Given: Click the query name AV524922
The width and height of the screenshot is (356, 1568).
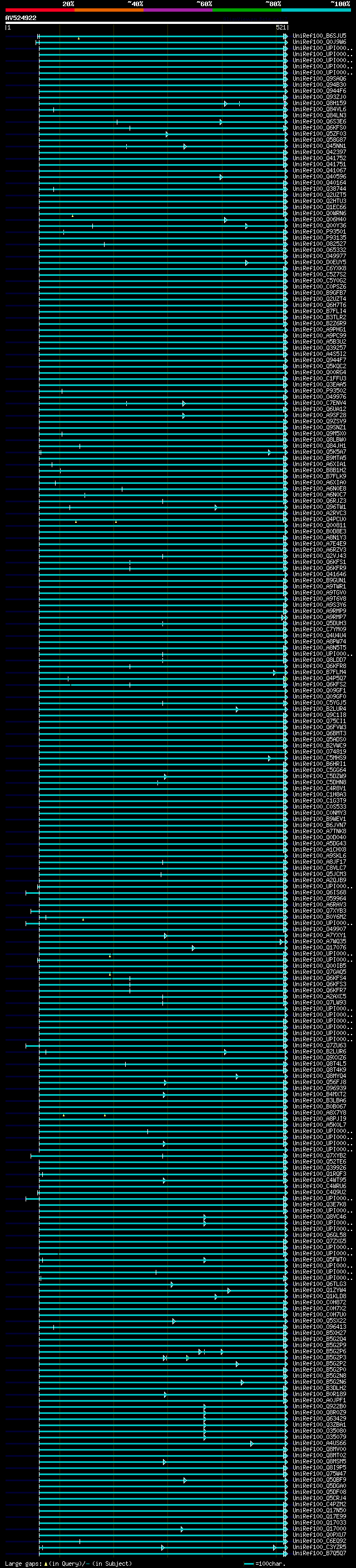Looking at the screenshot, I should click(21, 18).
